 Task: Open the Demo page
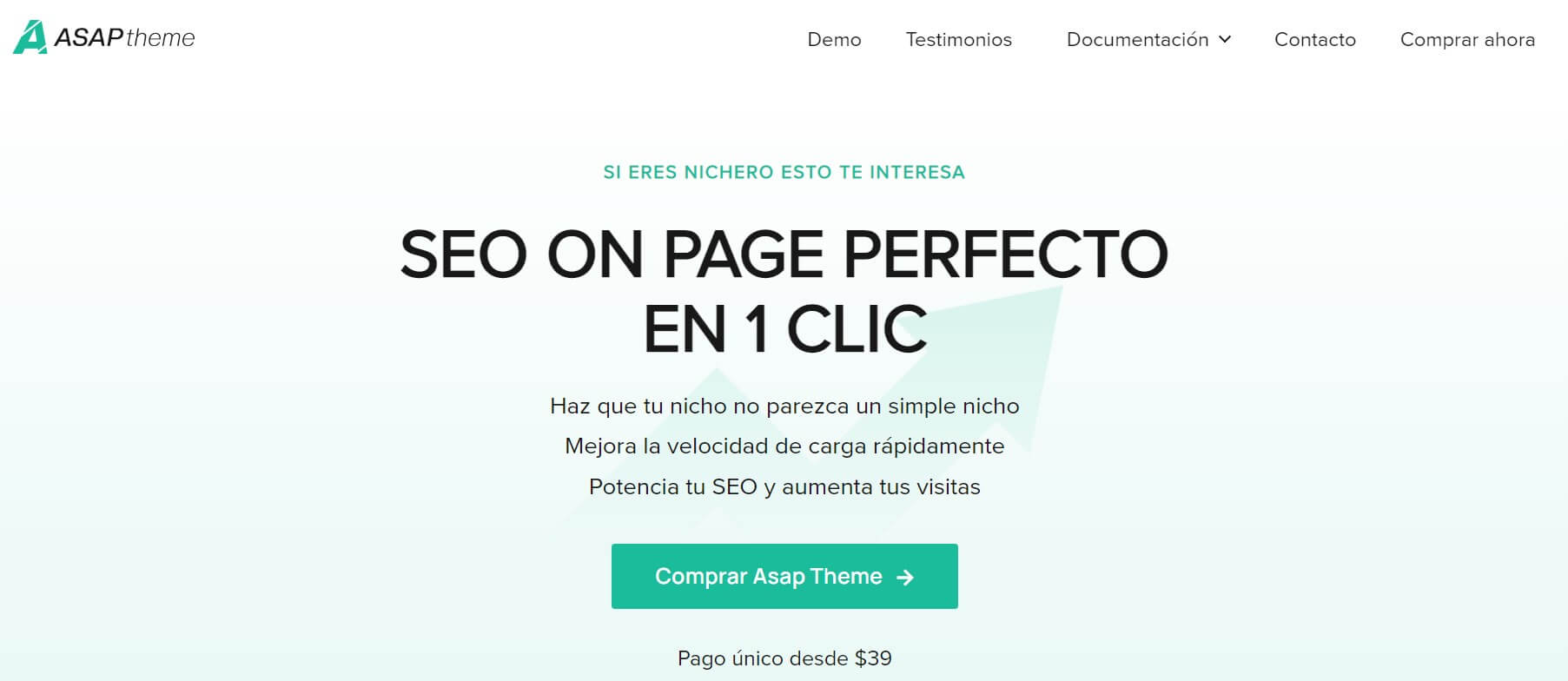coord(834,39)
